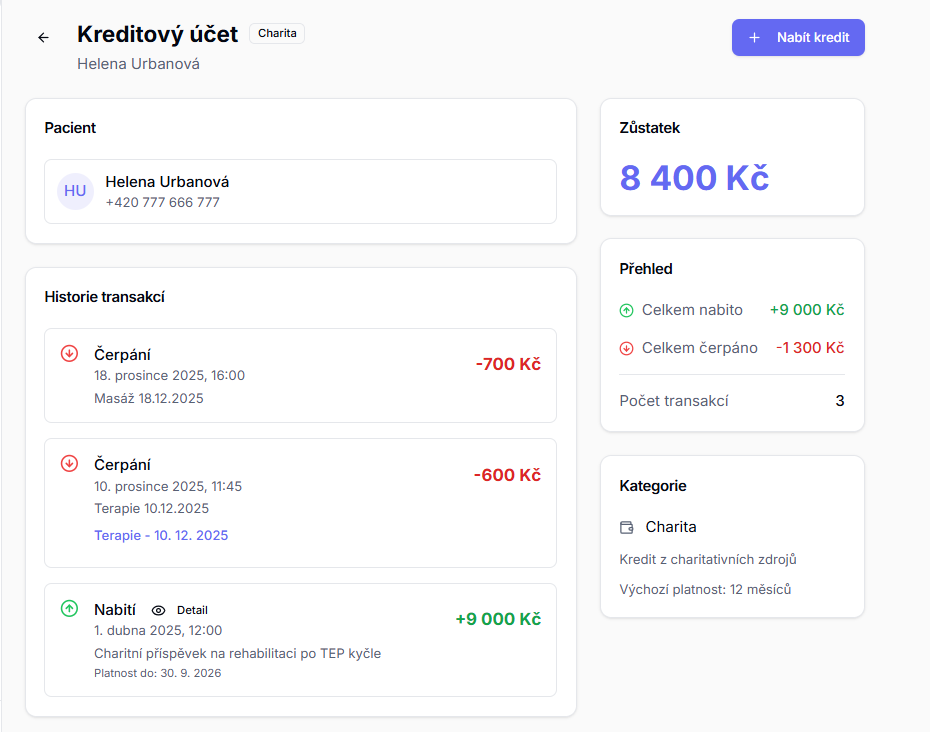The height and width of the screenshot is (732, 930).
Task: Click the plus icon in Nabít kredit
Action: point(754,38)
